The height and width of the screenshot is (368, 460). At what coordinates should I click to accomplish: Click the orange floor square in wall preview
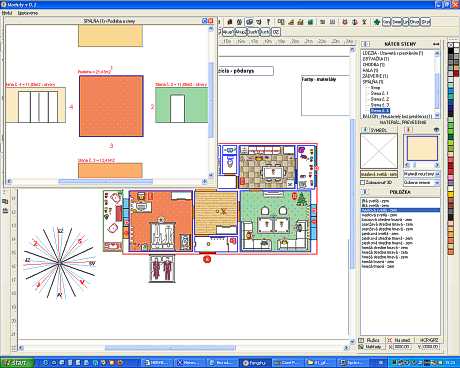pos(111,106)
